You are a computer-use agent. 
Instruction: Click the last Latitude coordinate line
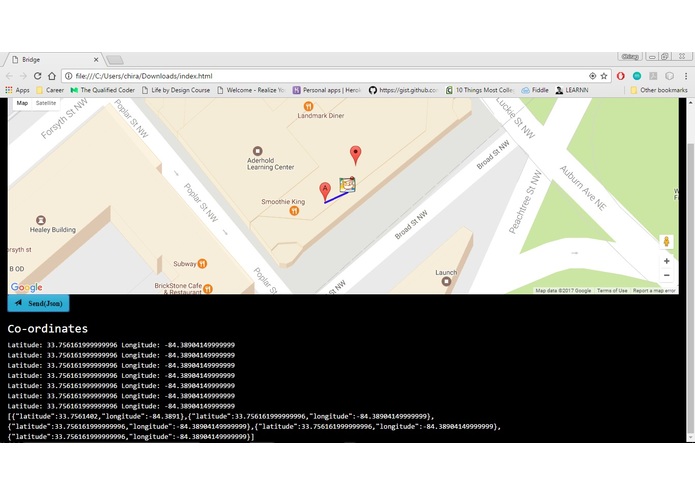[121, 406]
